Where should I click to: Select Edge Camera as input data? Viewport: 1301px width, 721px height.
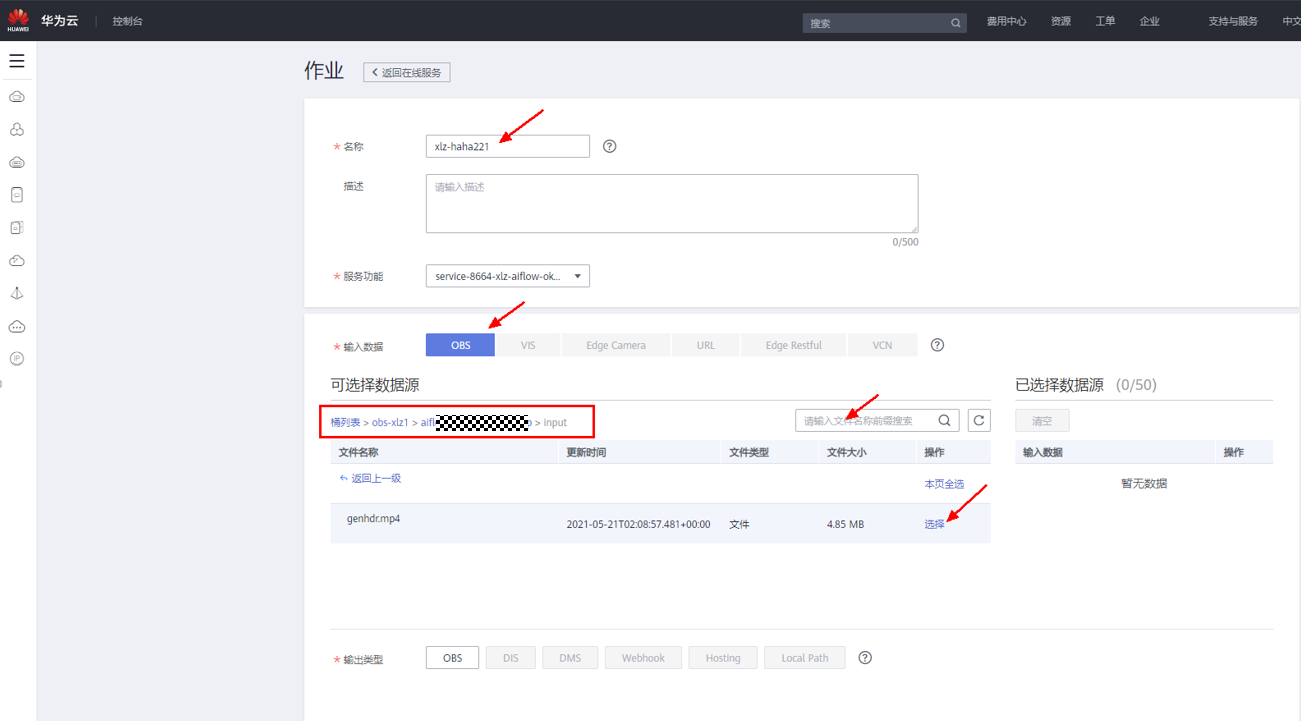coord(616,345)
